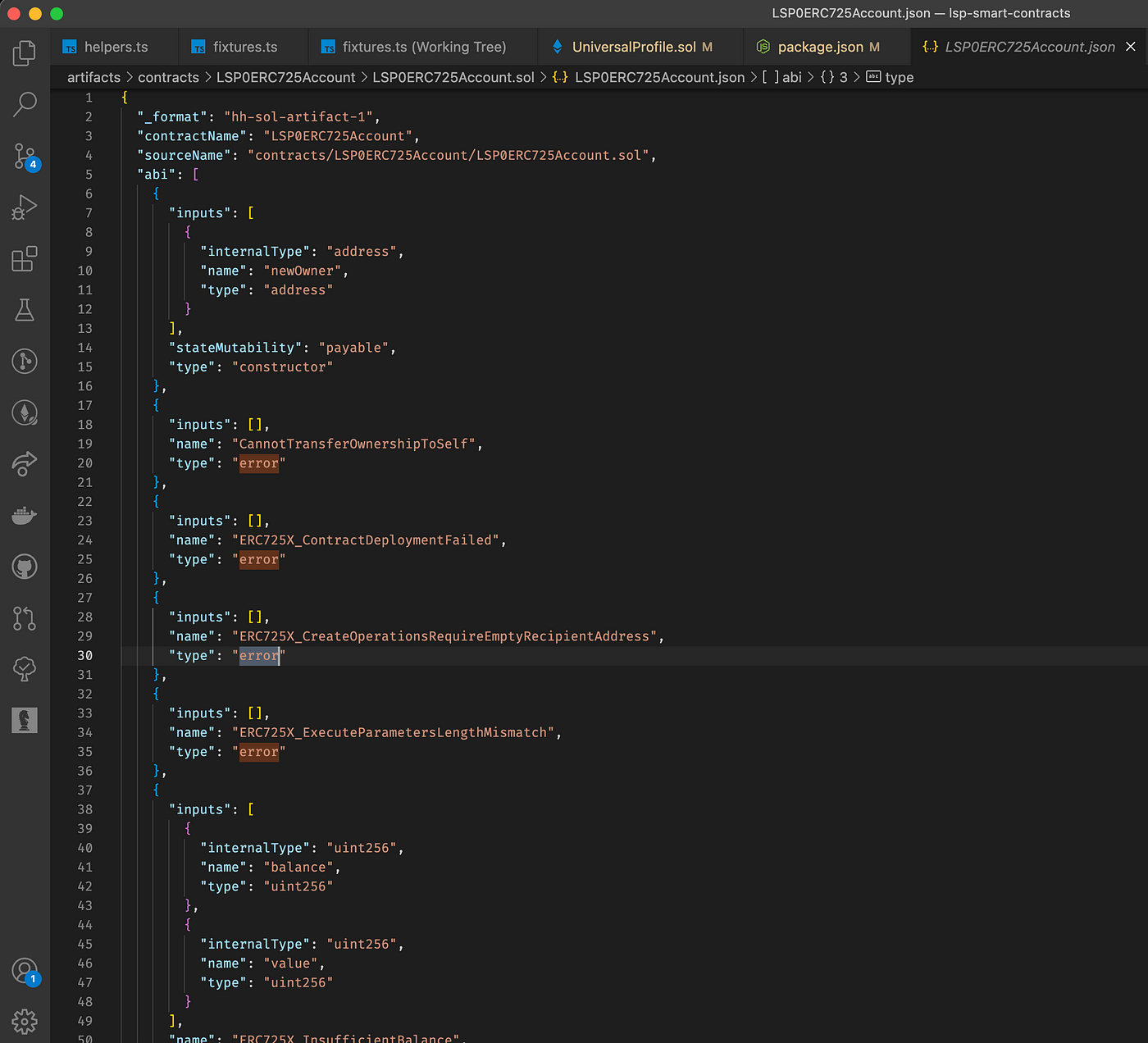Click the contractName value "LSP0ERC725Account"
The height and width of the screenshot is (1043, 1148).
click(x=338, y=136)
